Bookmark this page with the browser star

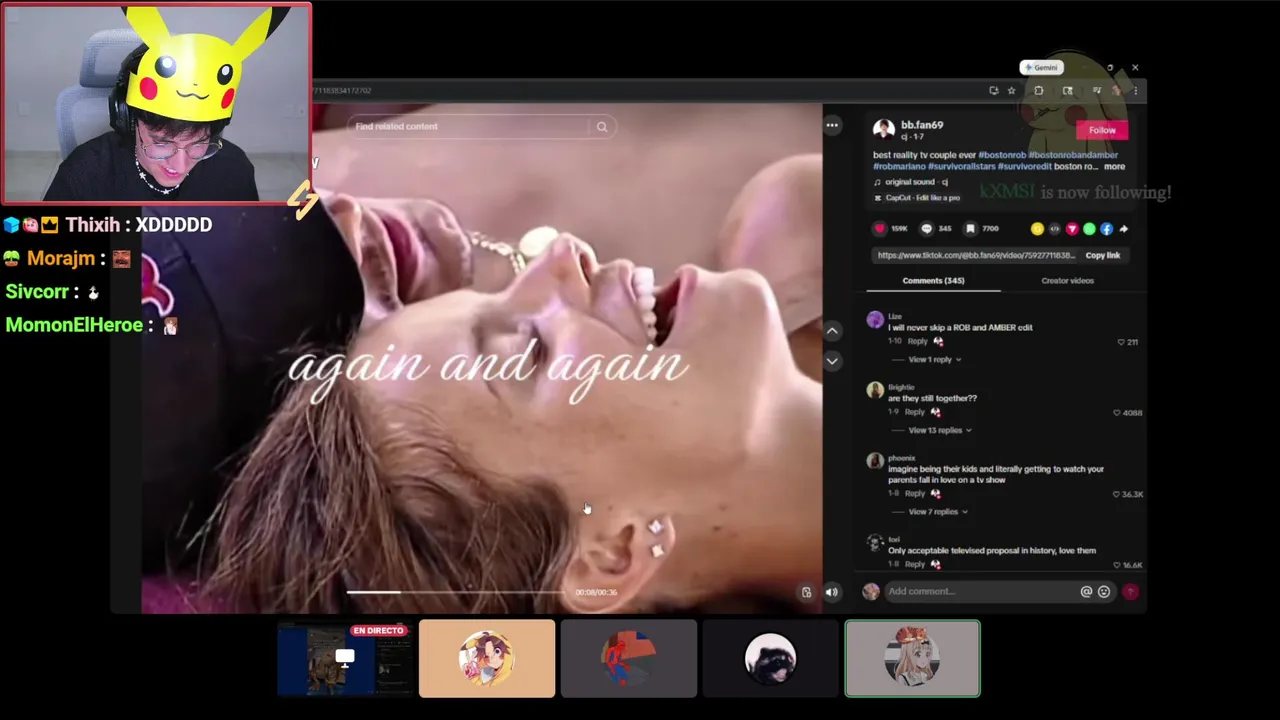pyautogui.click(x=1011, y=90)
